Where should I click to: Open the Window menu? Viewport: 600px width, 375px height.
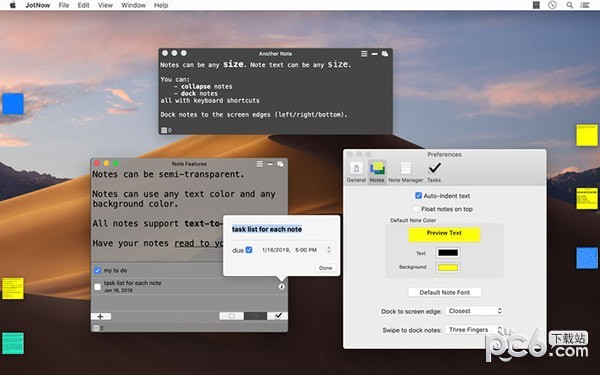pos(133,5)
